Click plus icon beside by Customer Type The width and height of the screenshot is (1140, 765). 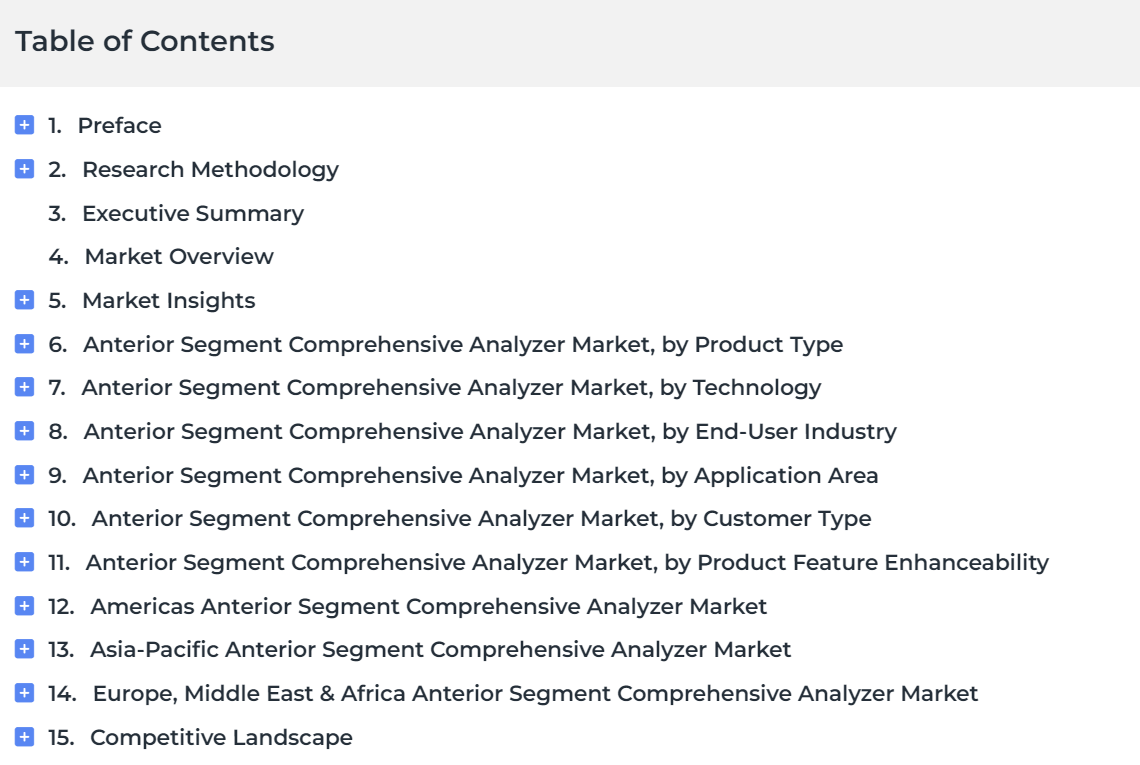(24, 518)
